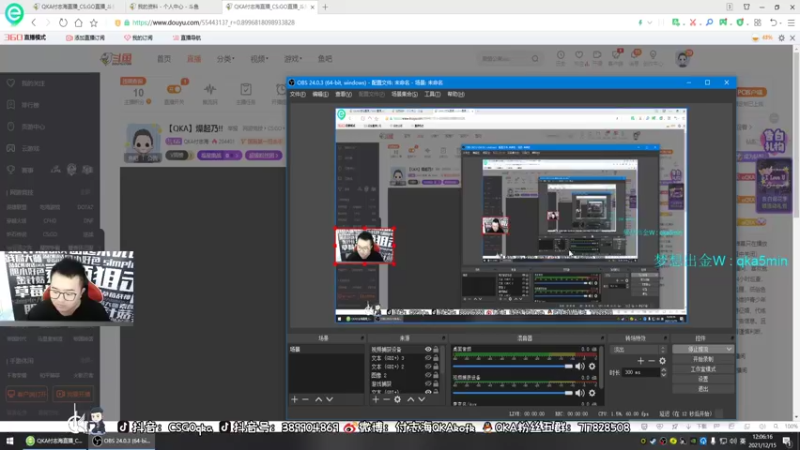The height and width of the screenshot is (450, 800).
Task: Open OBS 编辑(E) menu
Action: pos(320,94)
